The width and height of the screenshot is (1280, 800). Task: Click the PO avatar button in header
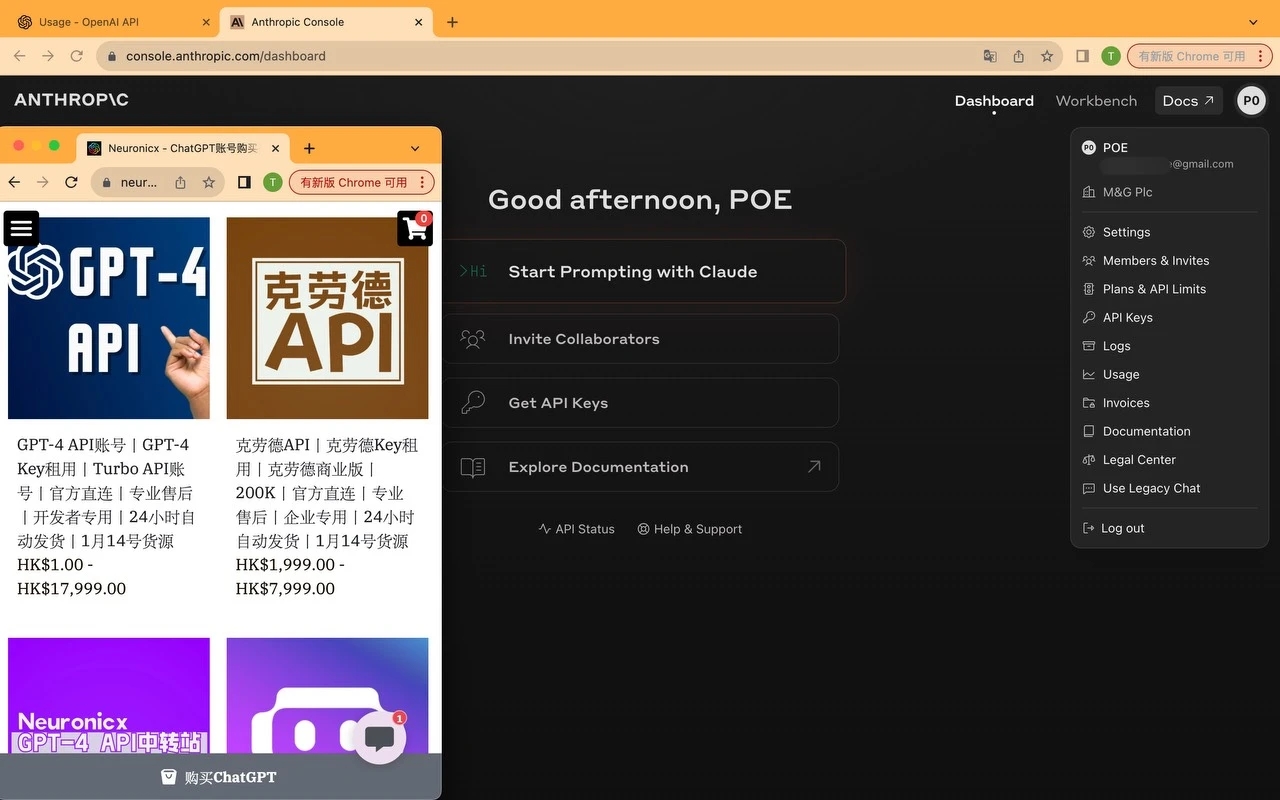(1251, 101)
